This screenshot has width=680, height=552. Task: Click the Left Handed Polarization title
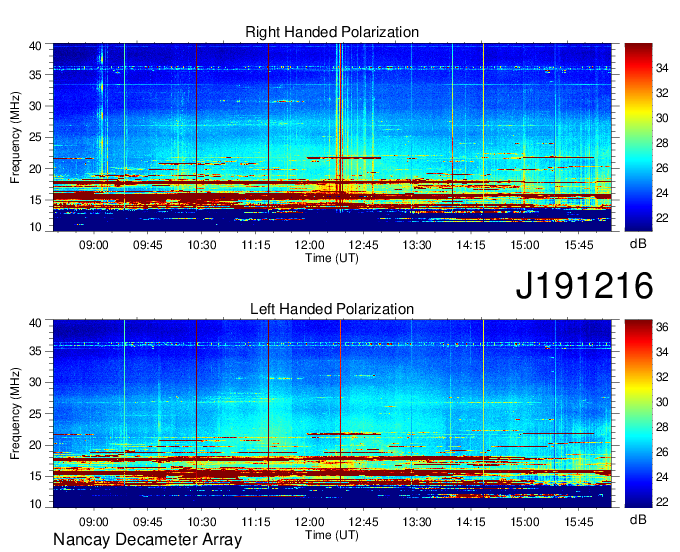(332, 309)
